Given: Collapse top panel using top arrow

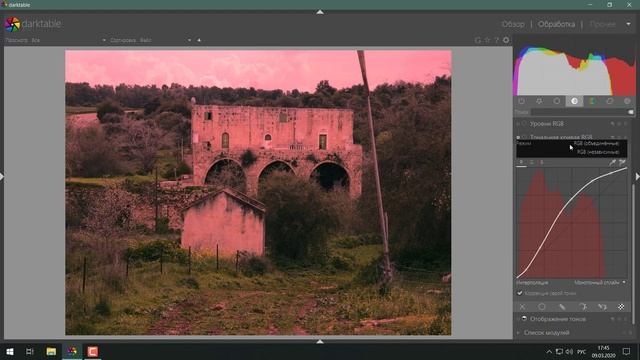Looking at the screenshot, I should [x=320, y=12].
